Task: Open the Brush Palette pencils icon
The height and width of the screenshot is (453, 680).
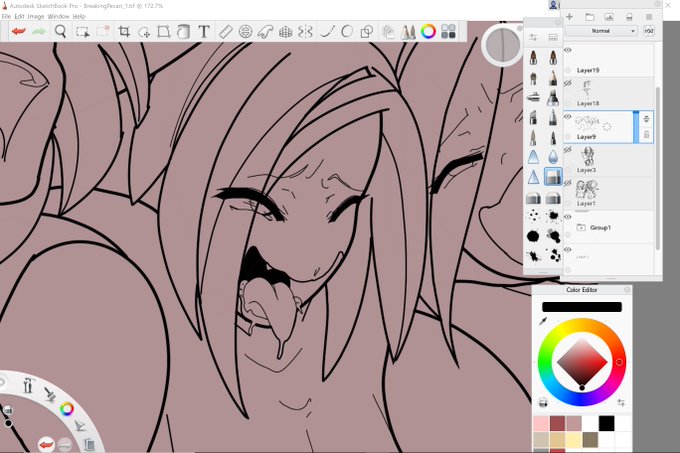Action: coord(408,32)
